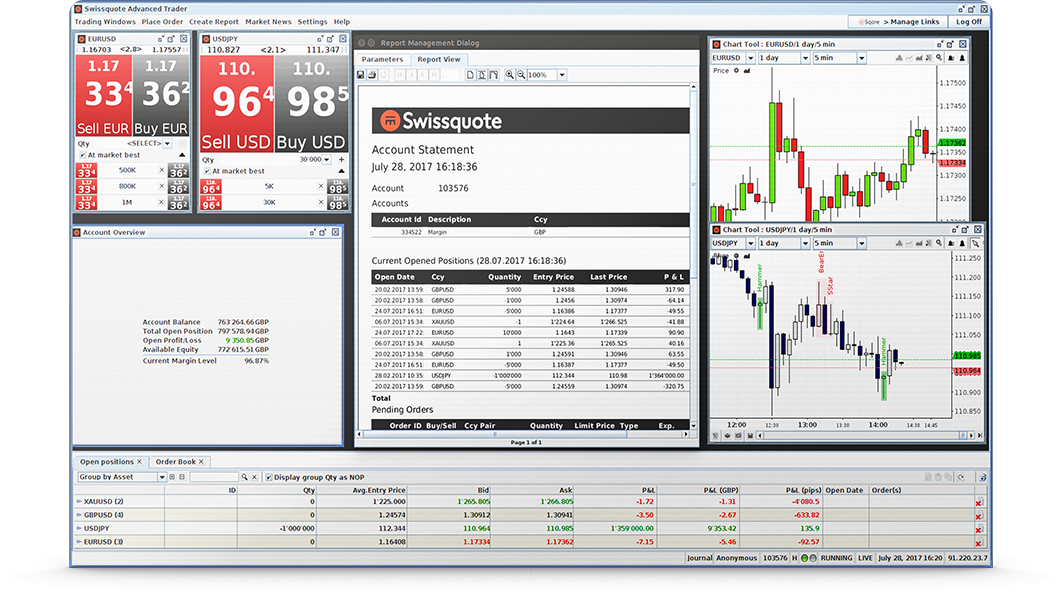The width and height of the screenshot is (1062, 594).
Task: Click the Open positions filter text field
Action: (x=213, y=477)
